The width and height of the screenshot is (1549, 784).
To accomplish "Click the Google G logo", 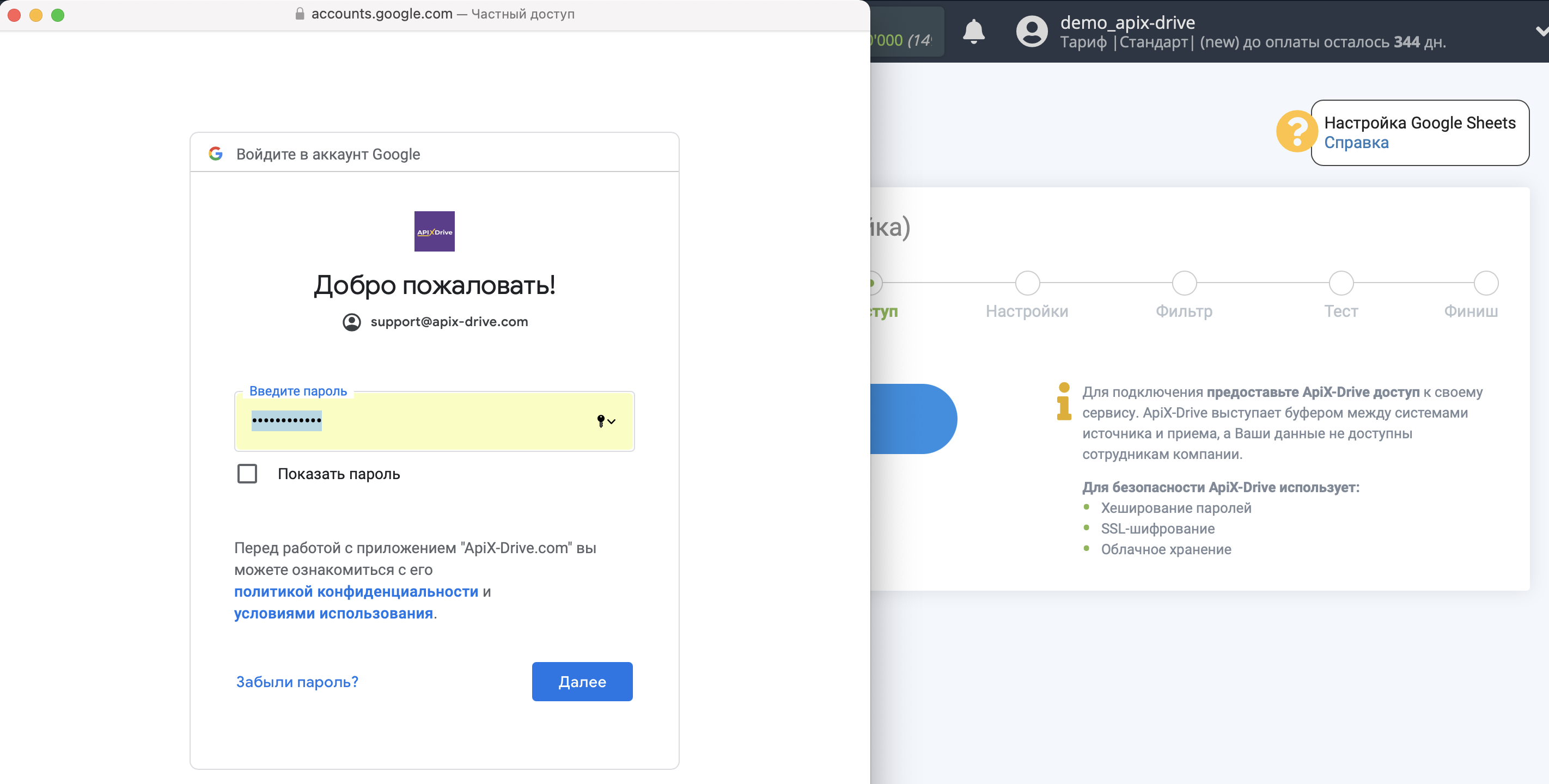I will coord(216,154).
